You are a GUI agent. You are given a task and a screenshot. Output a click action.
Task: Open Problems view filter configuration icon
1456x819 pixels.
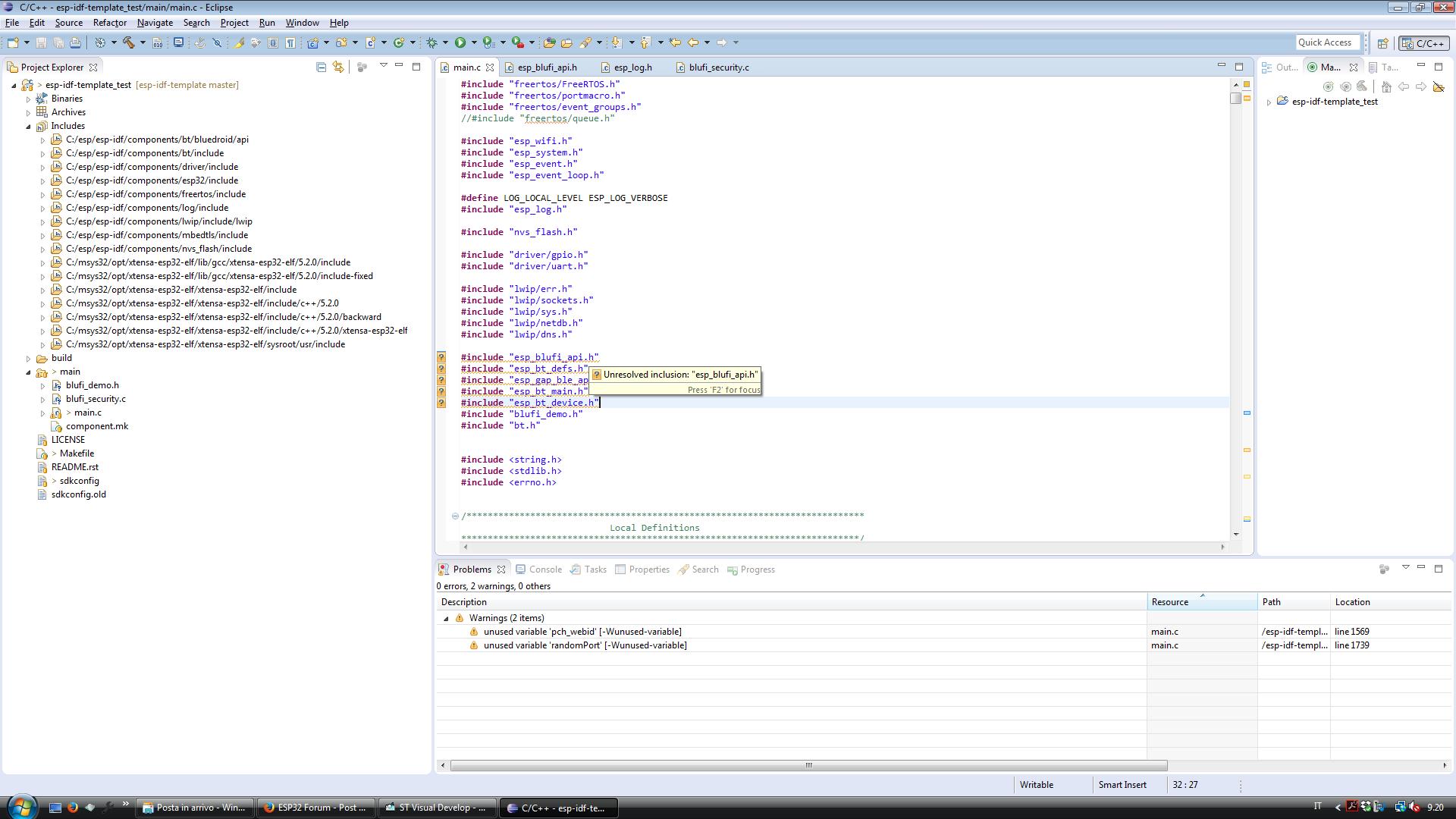tap(1384, 569)
